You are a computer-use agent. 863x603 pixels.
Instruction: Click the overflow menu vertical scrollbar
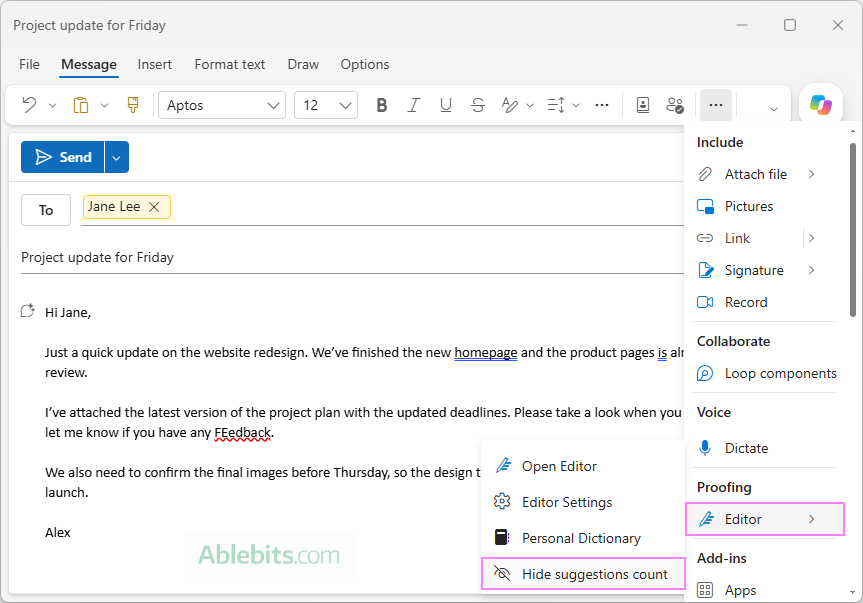[x=853, y=230]
